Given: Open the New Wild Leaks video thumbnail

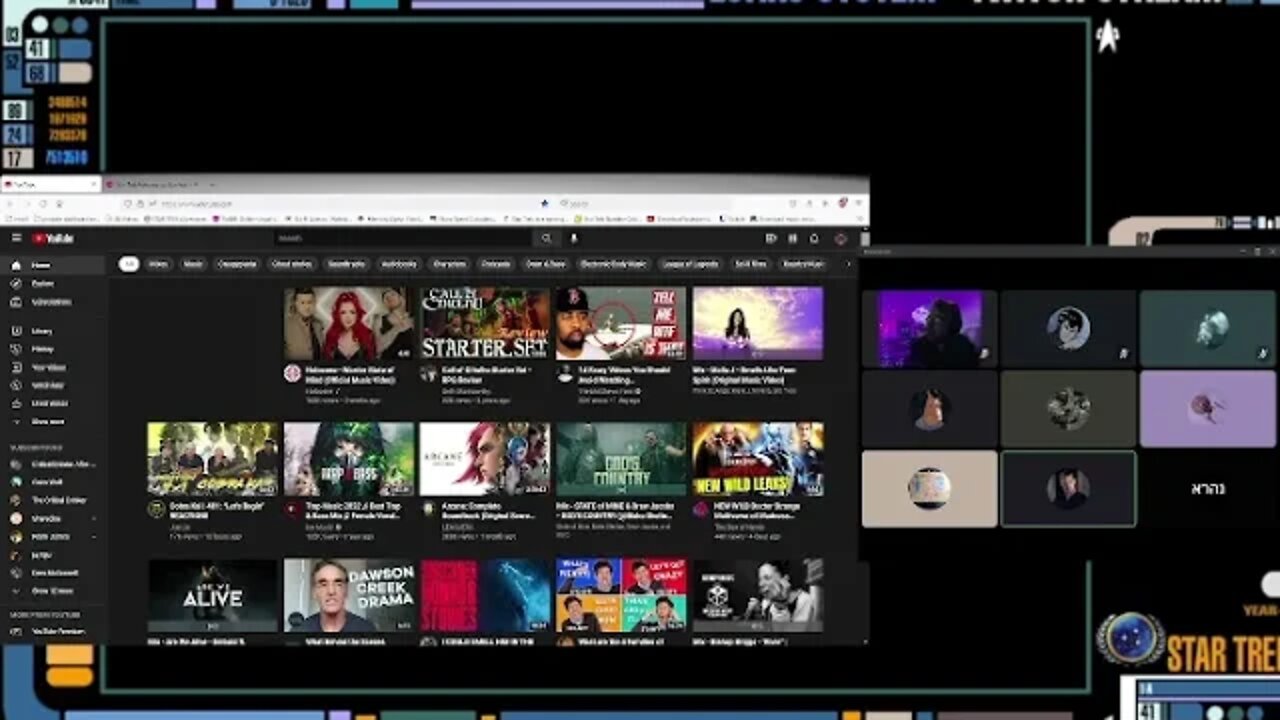Looking at the screenshot, I should click(758, 459).
